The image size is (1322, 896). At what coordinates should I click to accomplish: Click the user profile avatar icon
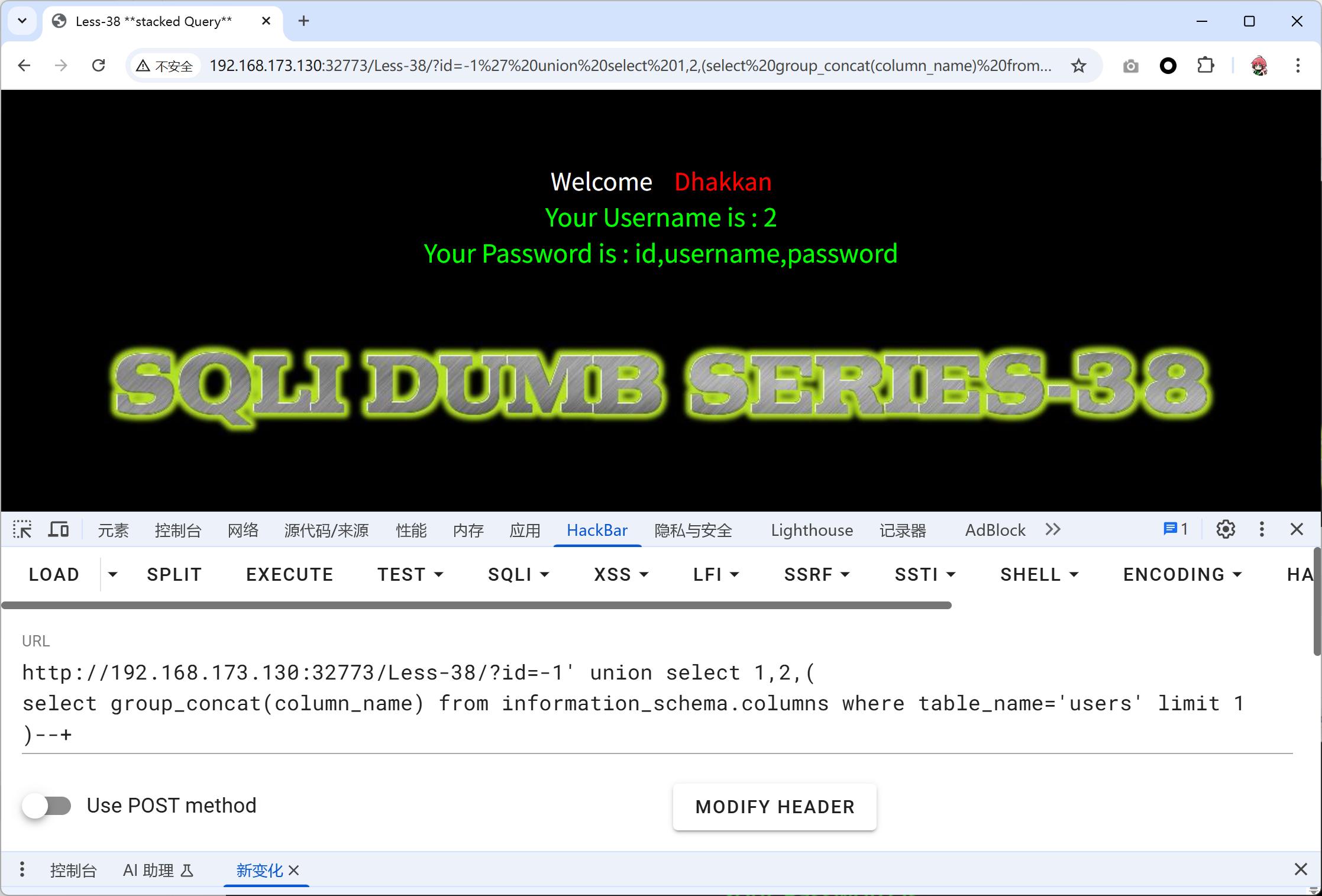(1259, 66)
